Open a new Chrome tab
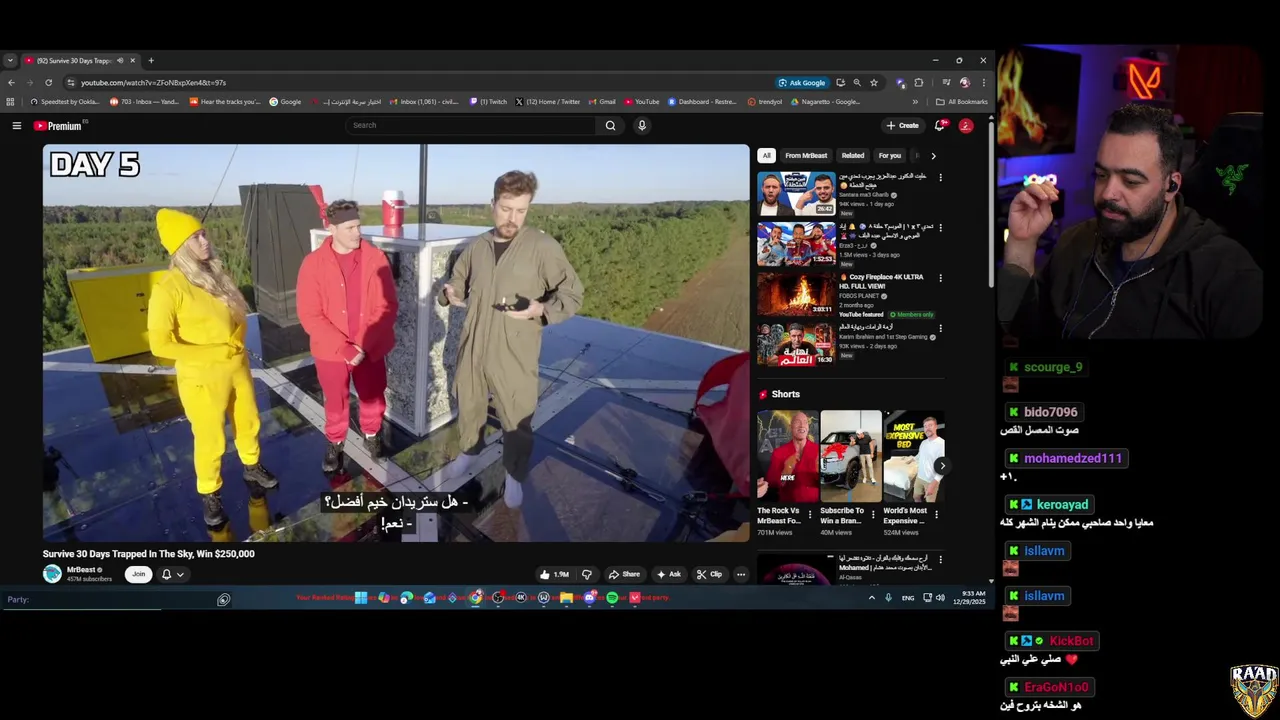The height and width of the screenshot is (720, 1280). click(151, 61)
